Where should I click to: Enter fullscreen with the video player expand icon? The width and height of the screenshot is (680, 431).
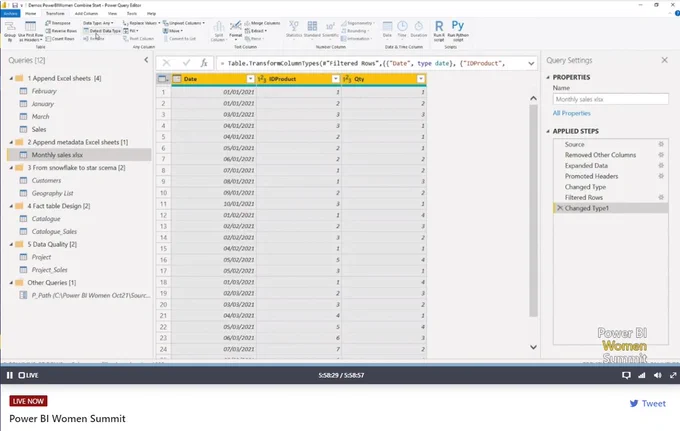673,375
